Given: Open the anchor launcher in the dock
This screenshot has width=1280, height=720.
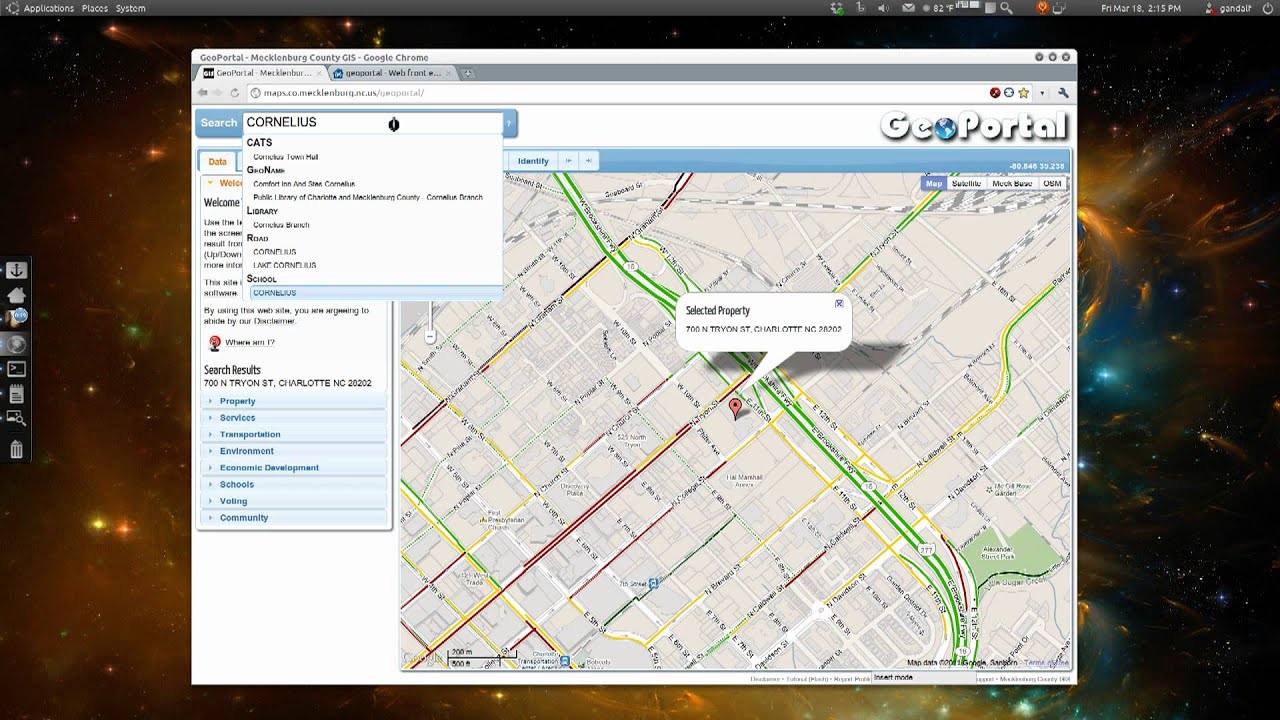Looking at the screenshot, I should (16, 270).
